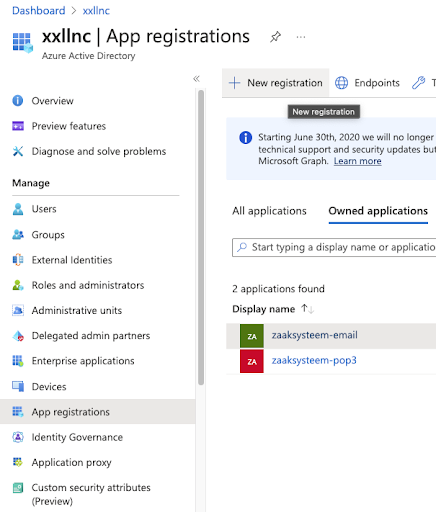Click the Overview info icon

pyautogui.click(x=18, y=101)
